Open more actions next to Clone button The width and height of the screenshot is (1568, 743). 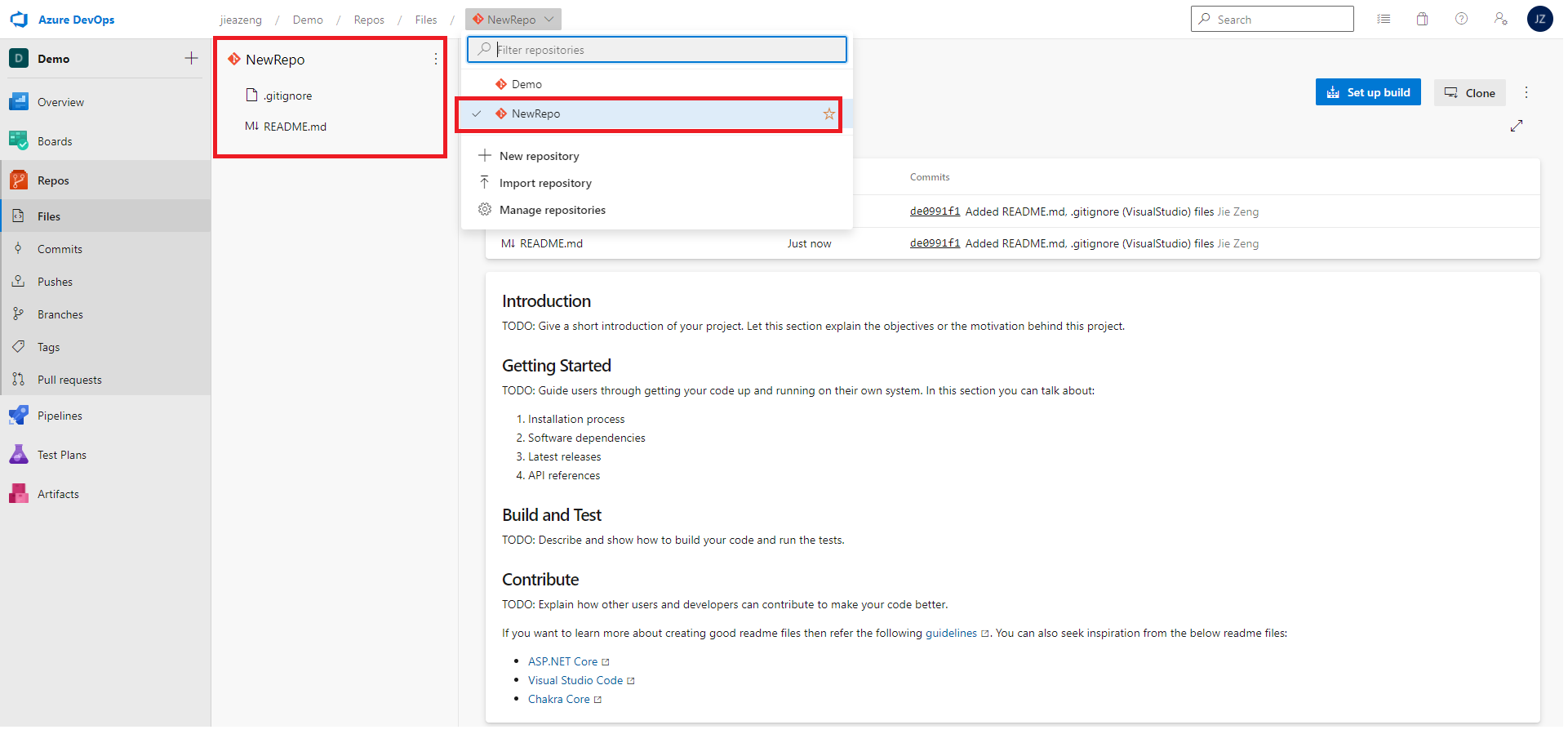pyautogui.click(x=1526, y=92)
